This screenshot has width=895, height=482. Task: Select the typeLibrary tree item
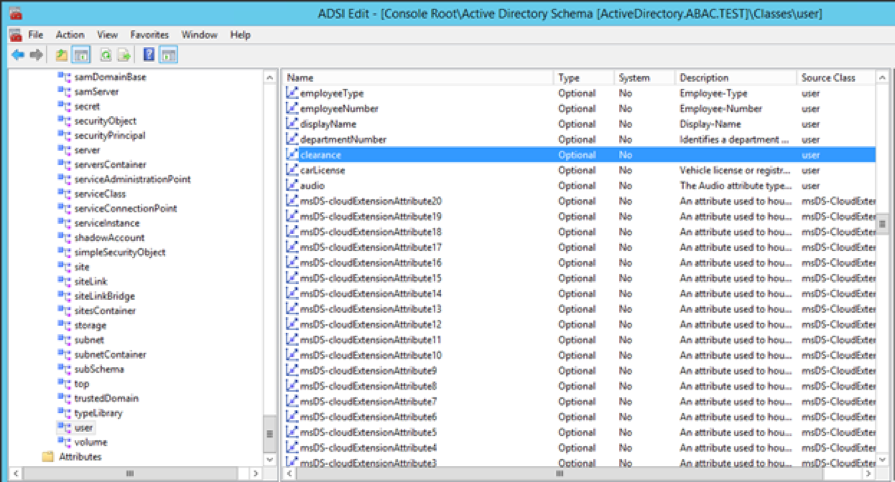click(98, 413)
